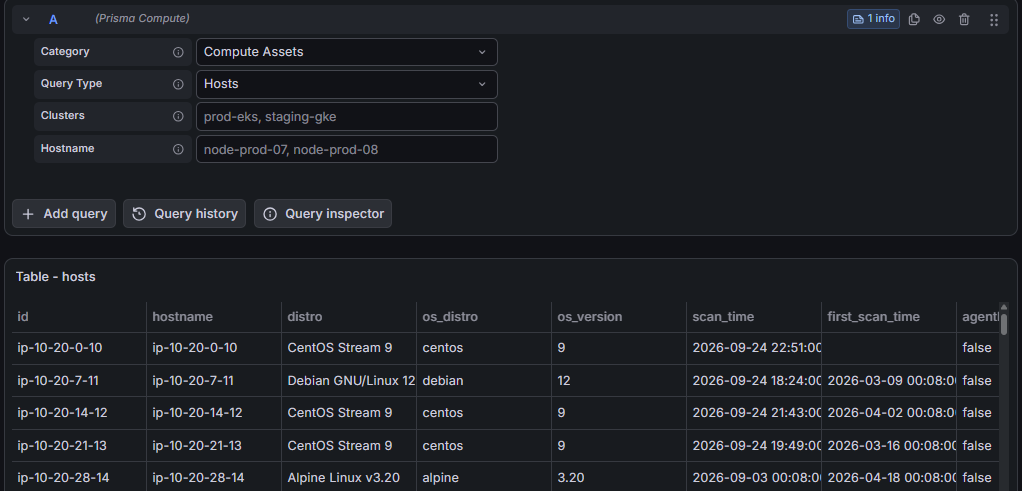Screen dimensions: 1022x491
Task: Click first_scan_time 2026-03-16 cell
Action: point(888,446)
